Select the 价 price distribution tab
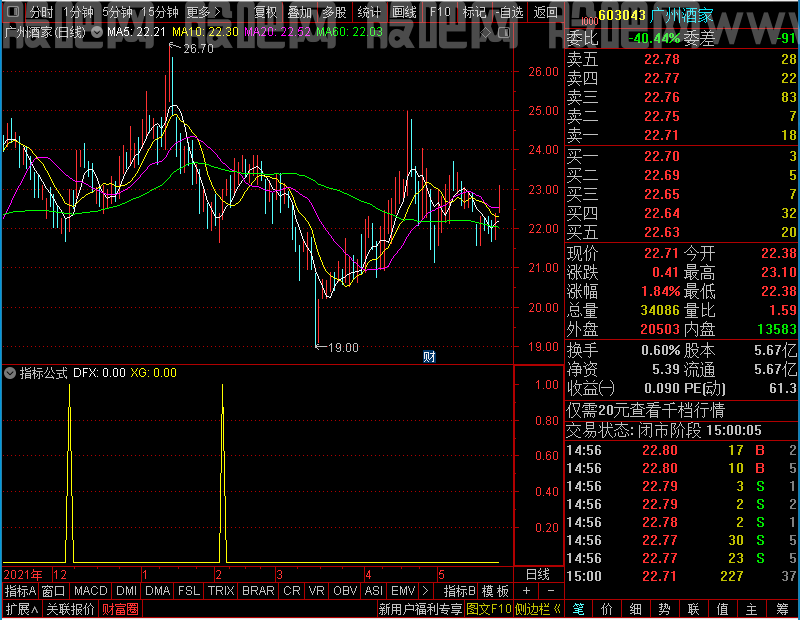Viewport: 800px width, 620px height. point(607,609)
